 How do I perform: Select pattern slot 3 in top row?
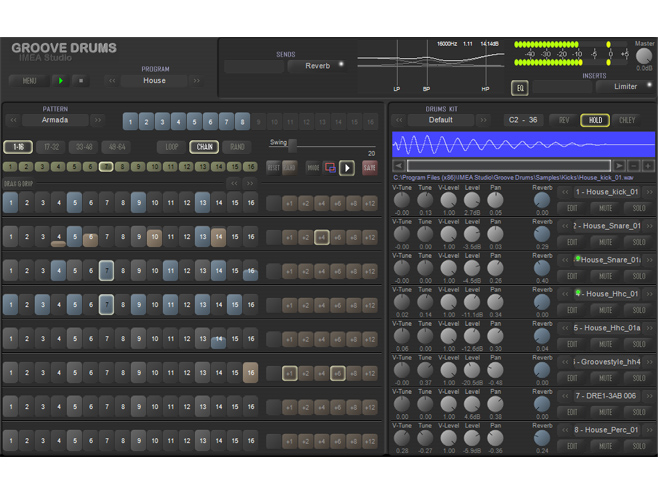pos(162,122)
